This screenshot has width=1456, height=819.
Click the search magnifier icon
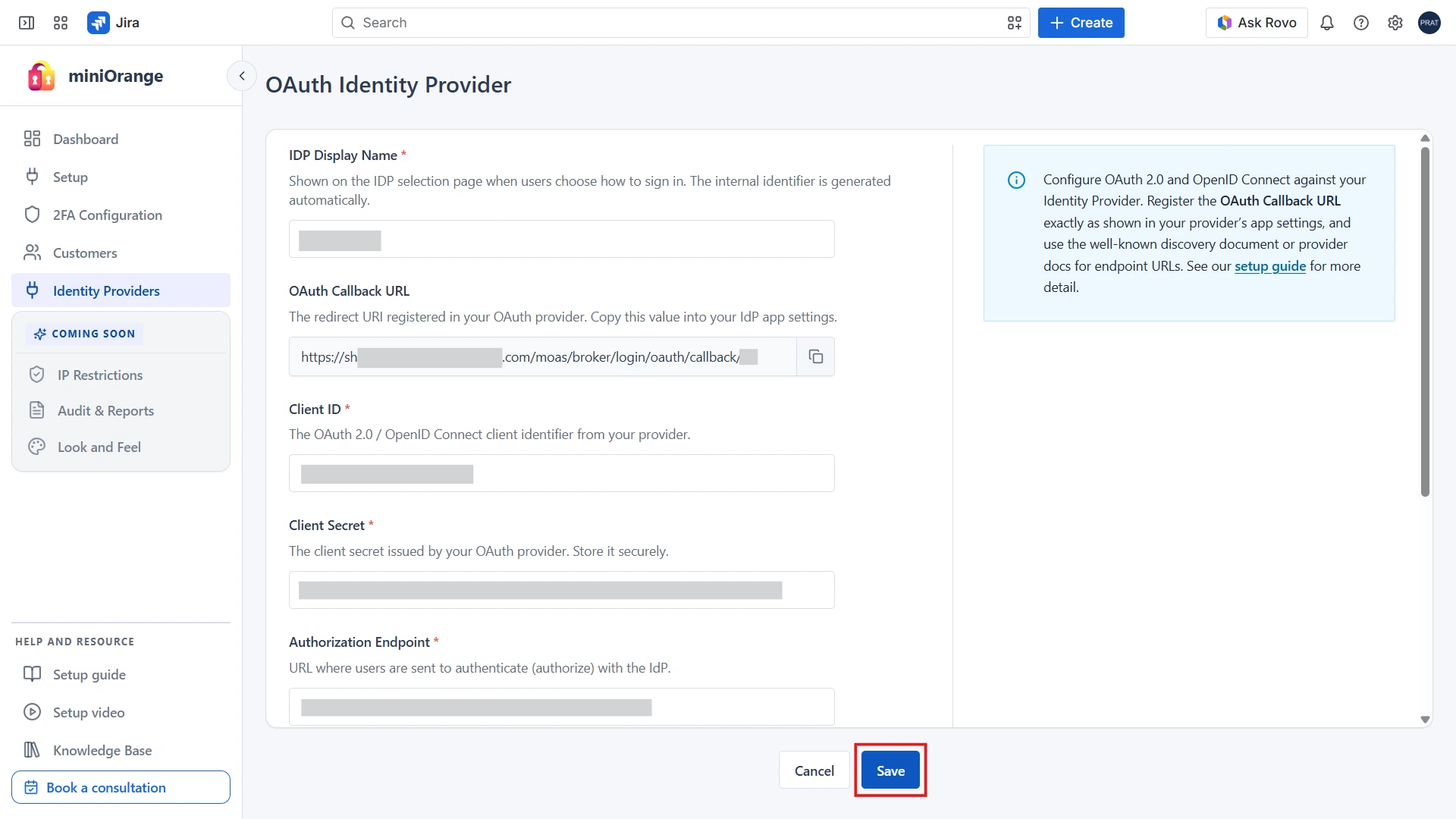tap(348, 23)
